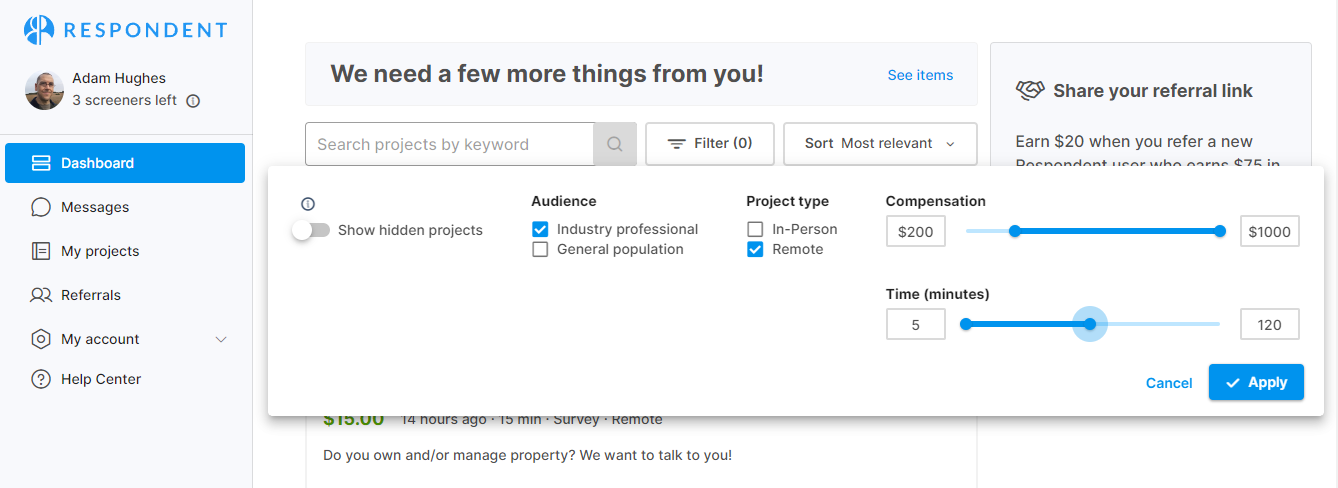
Task: Open the Help Center
Action: click(100, 379)
